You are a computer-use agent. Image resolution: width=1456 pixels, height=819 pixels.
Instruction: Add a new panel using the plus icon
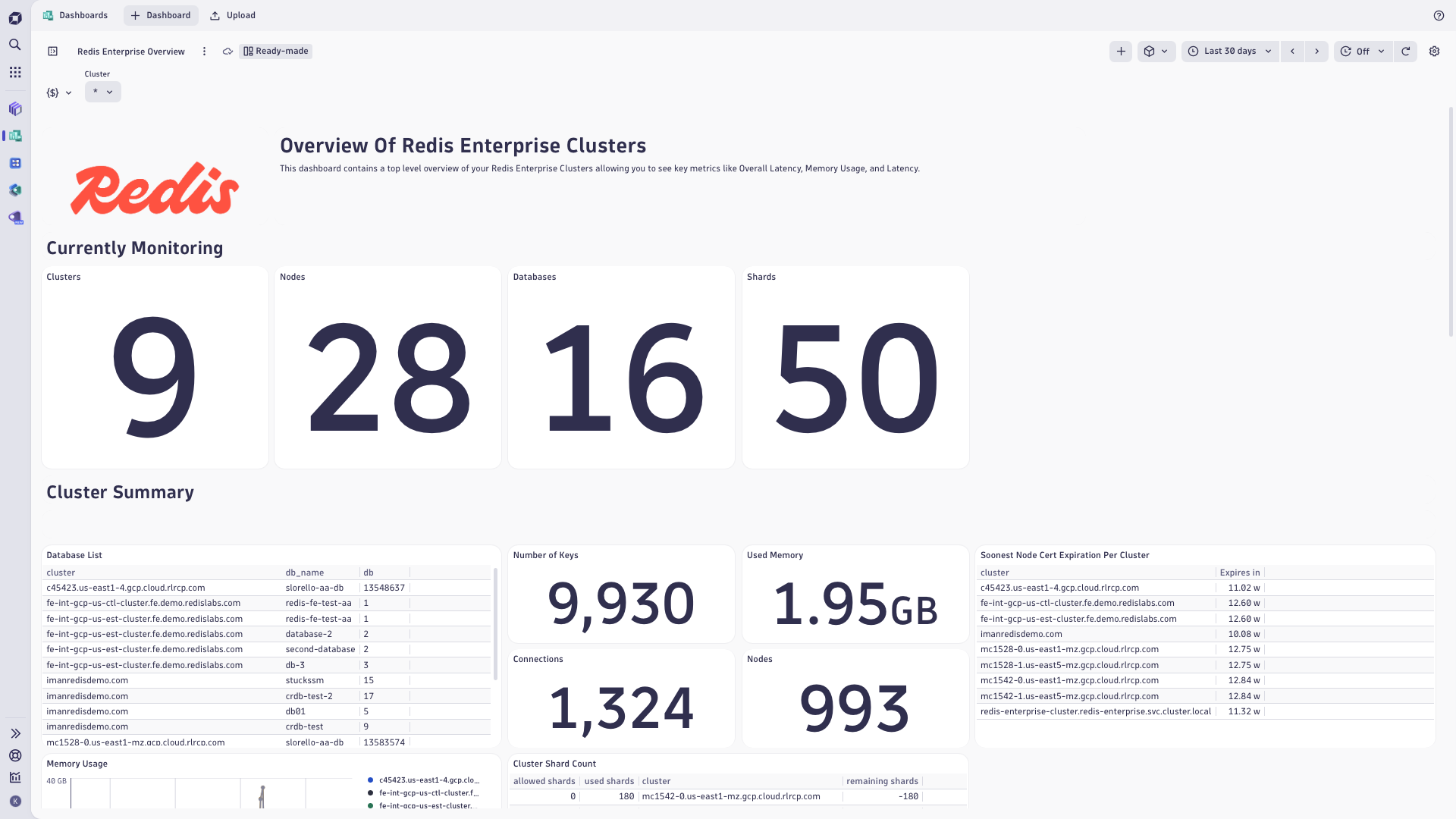tap(1121, 52)
